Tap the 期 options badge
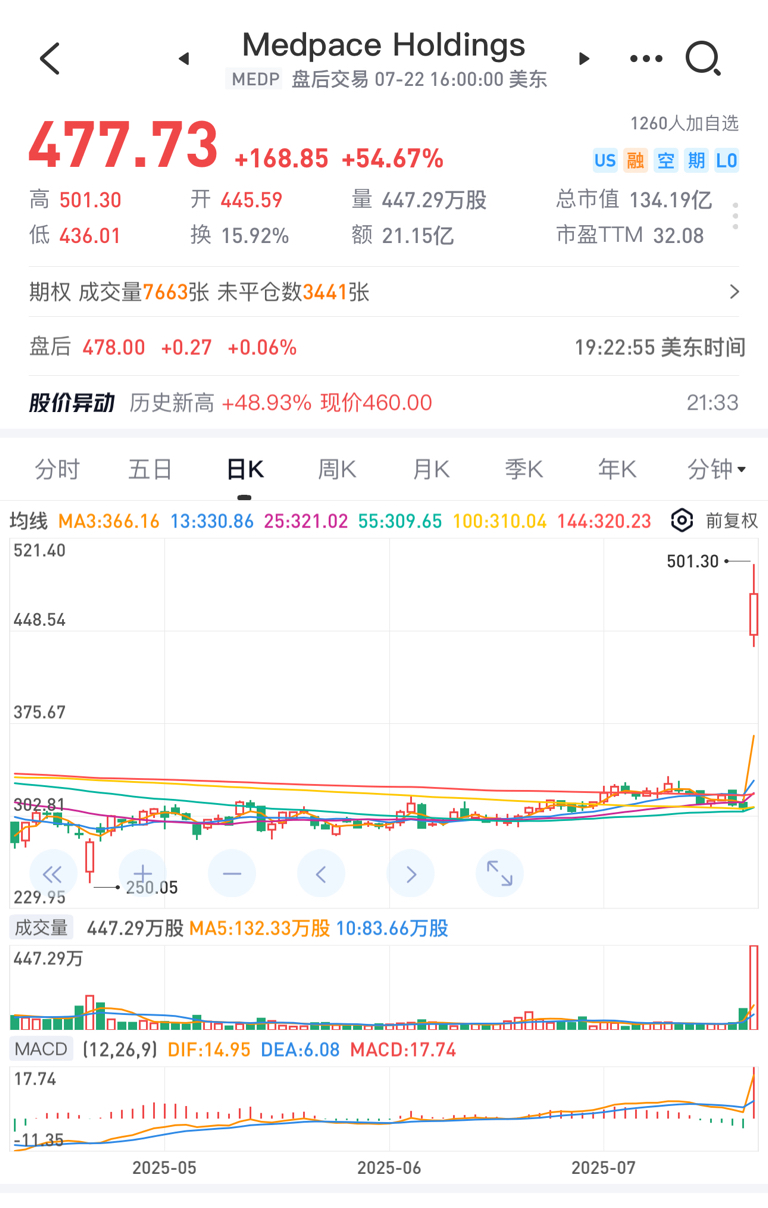Image resolution: width=768 pixels, height=1208 pixels. (696, 160)
